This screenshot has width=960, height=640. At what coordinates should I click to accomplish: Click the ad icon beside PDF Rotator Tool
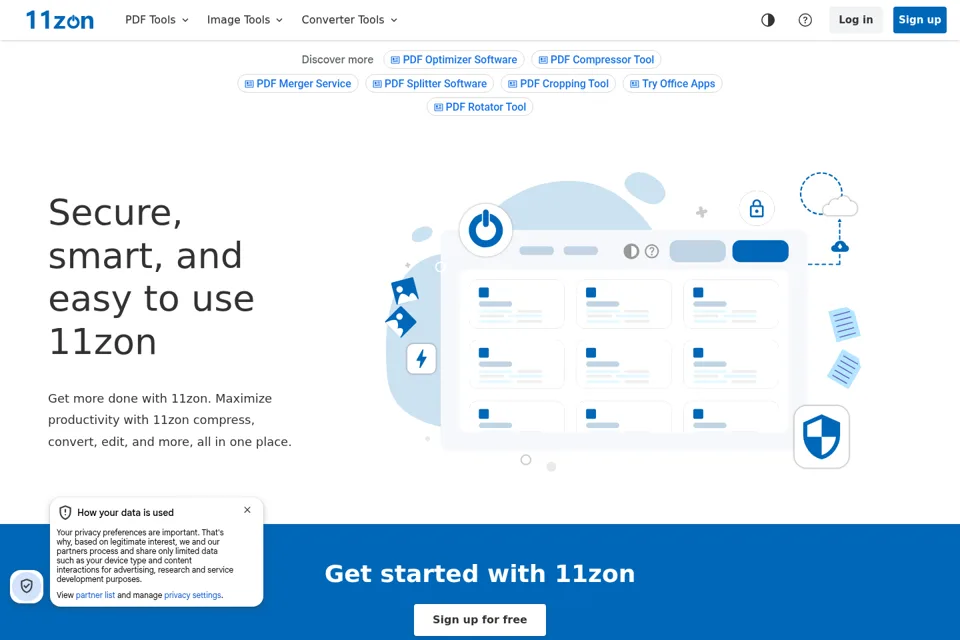438,107
